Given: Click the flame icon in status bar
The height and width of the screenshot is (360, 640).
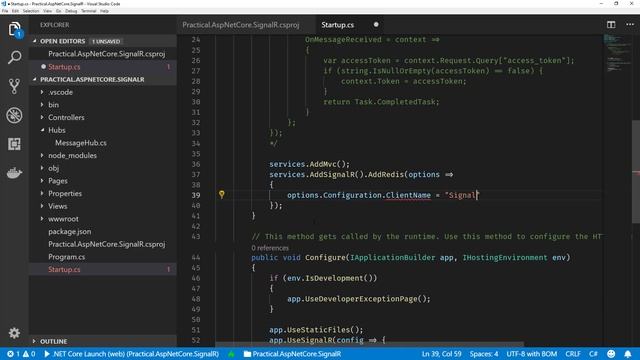Looking at the screenshot, I should 231,354.
